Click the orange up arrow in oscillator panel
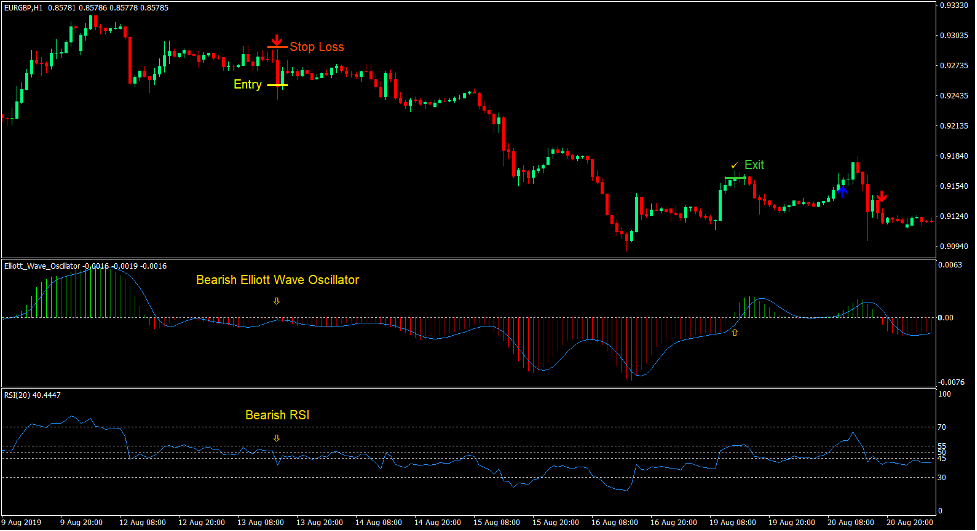Screen dimensions: 977x531 [735, 336]
